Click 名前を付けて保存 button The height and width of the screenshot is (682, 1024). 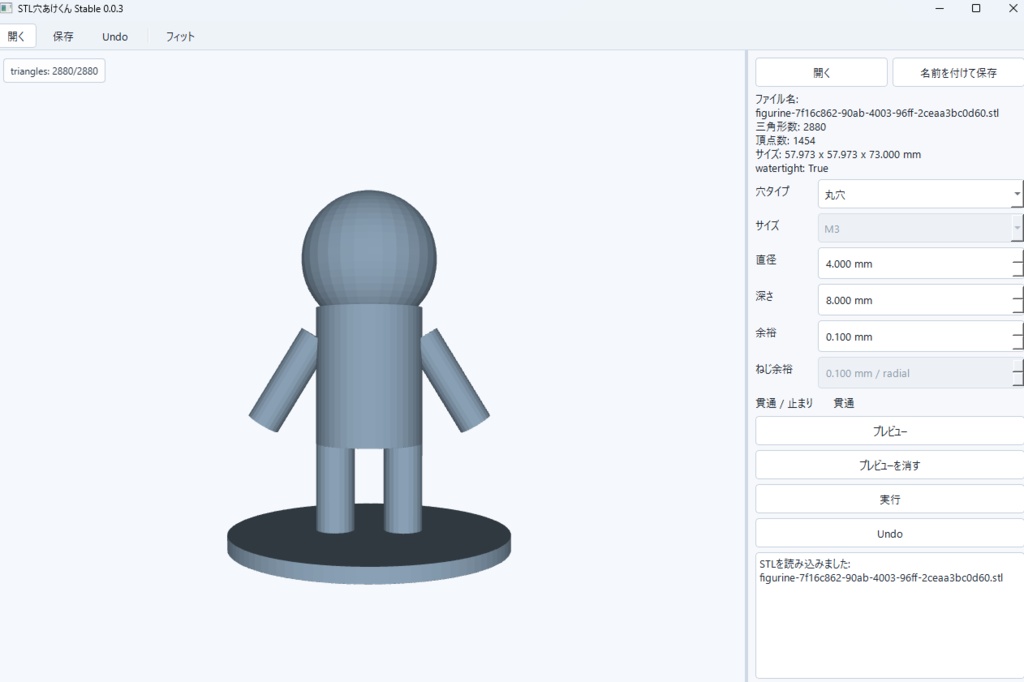[958, 73]
